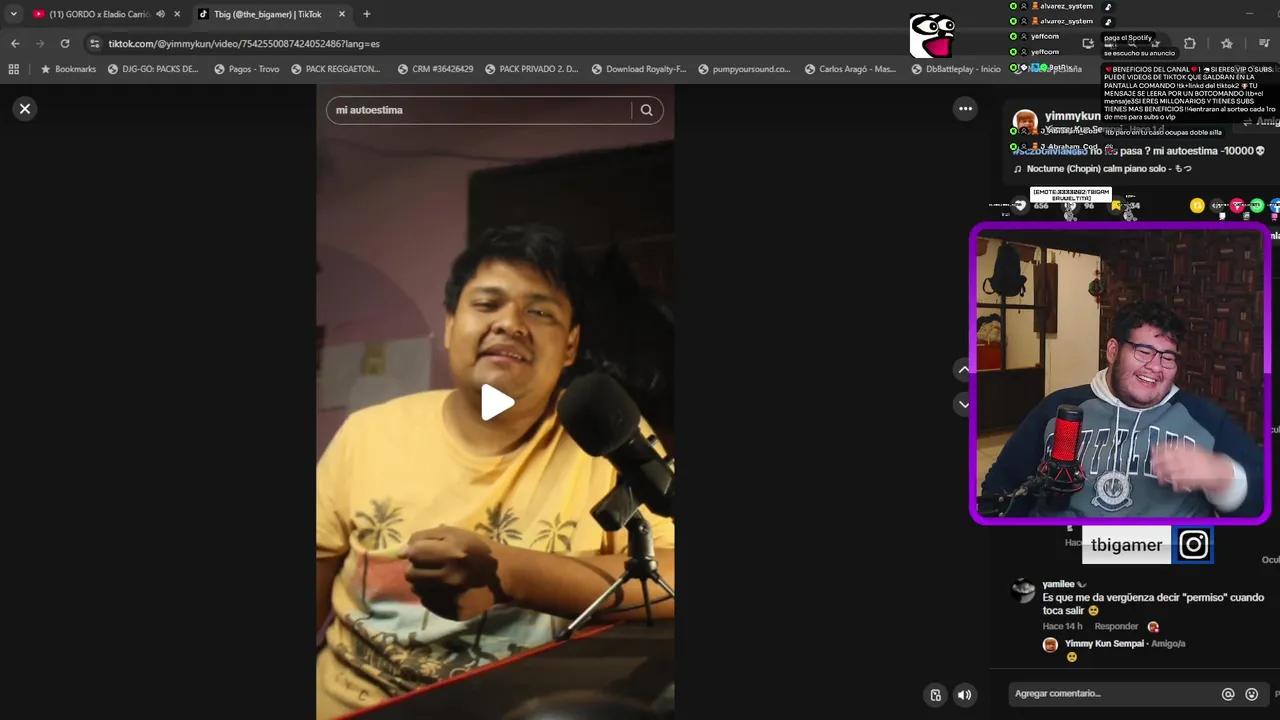The height and width of the screenshot is (720, 1280).
Task: Open the 'DbBattleplay - Inicio' bookmark
Action: tap(956, 69)
